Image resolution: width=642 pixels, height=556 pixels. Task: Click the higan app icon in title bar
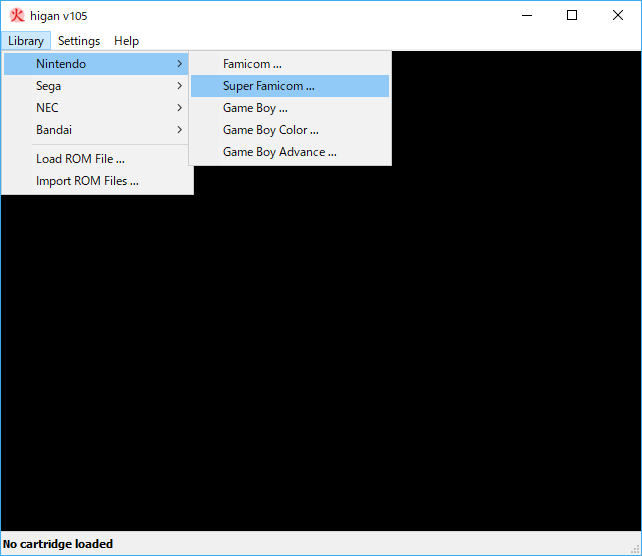(17, 16)
